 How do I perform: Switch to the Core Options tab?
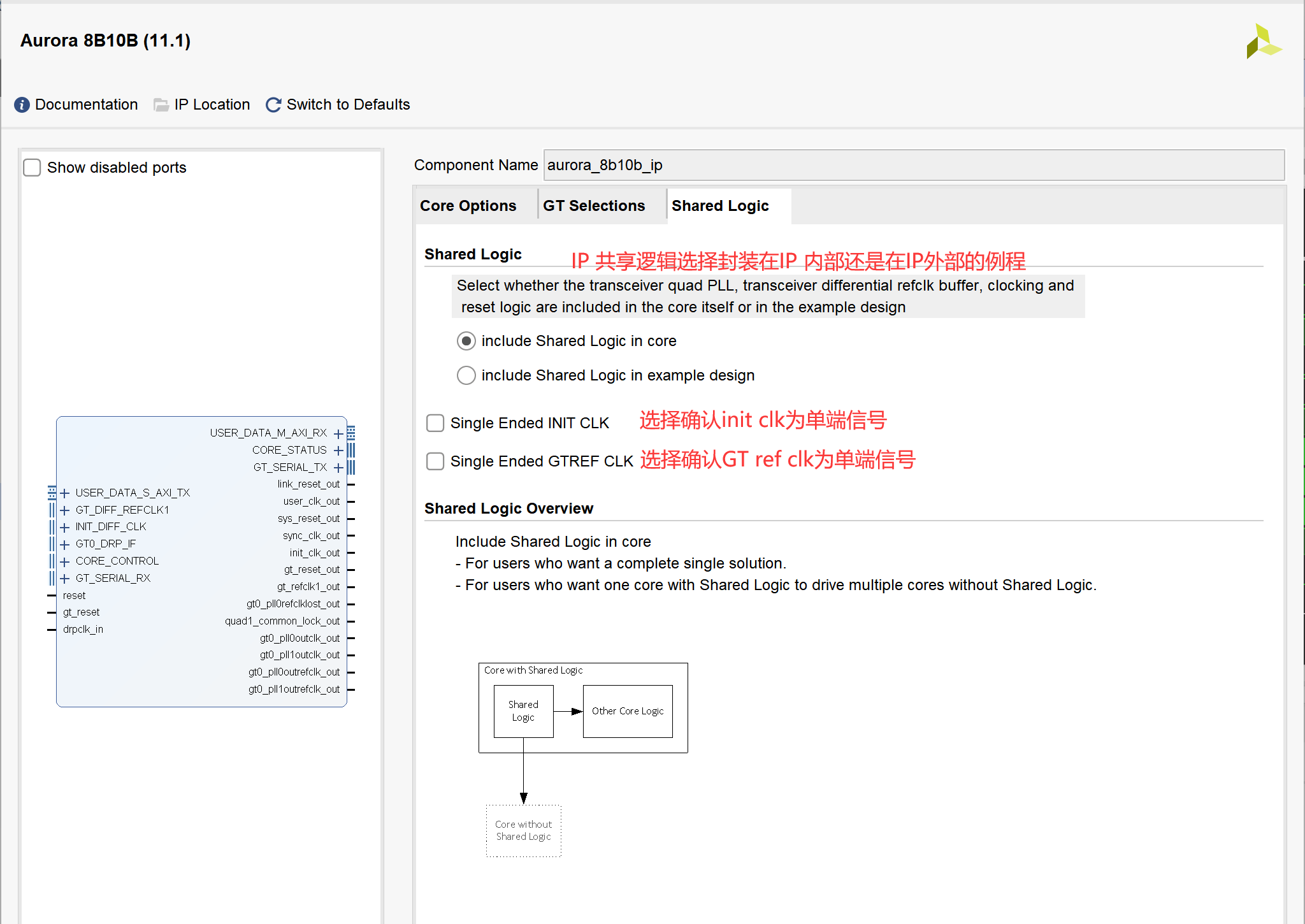click(x=468, y=206)
